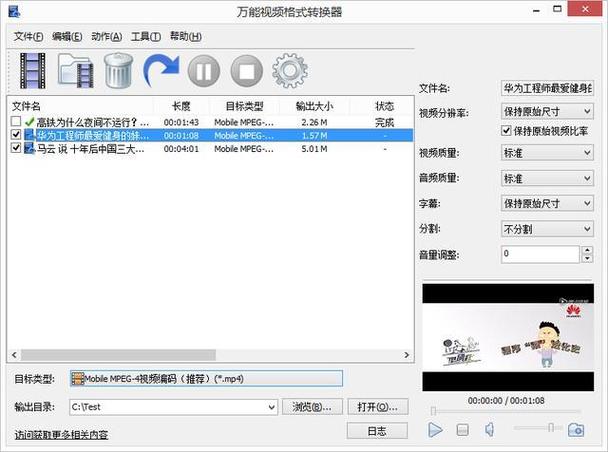The image size is (608, 452).
Task: Click the 长度 column header
Action: coord(181,106)
